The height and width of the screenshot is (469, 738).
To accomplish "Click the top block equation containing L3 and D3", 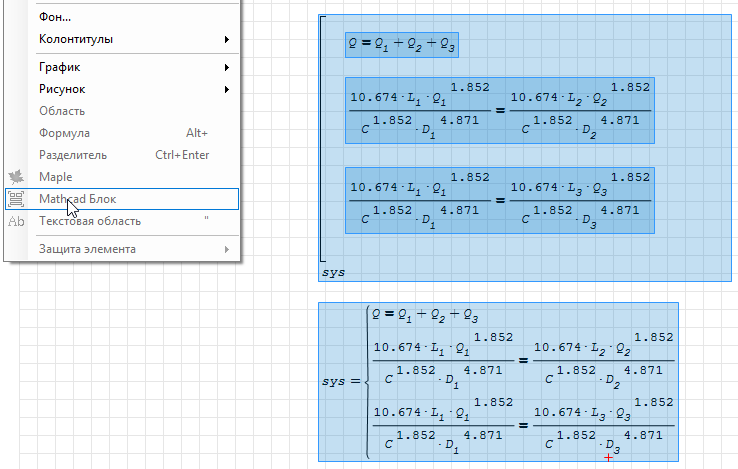I will pos(499,199).
